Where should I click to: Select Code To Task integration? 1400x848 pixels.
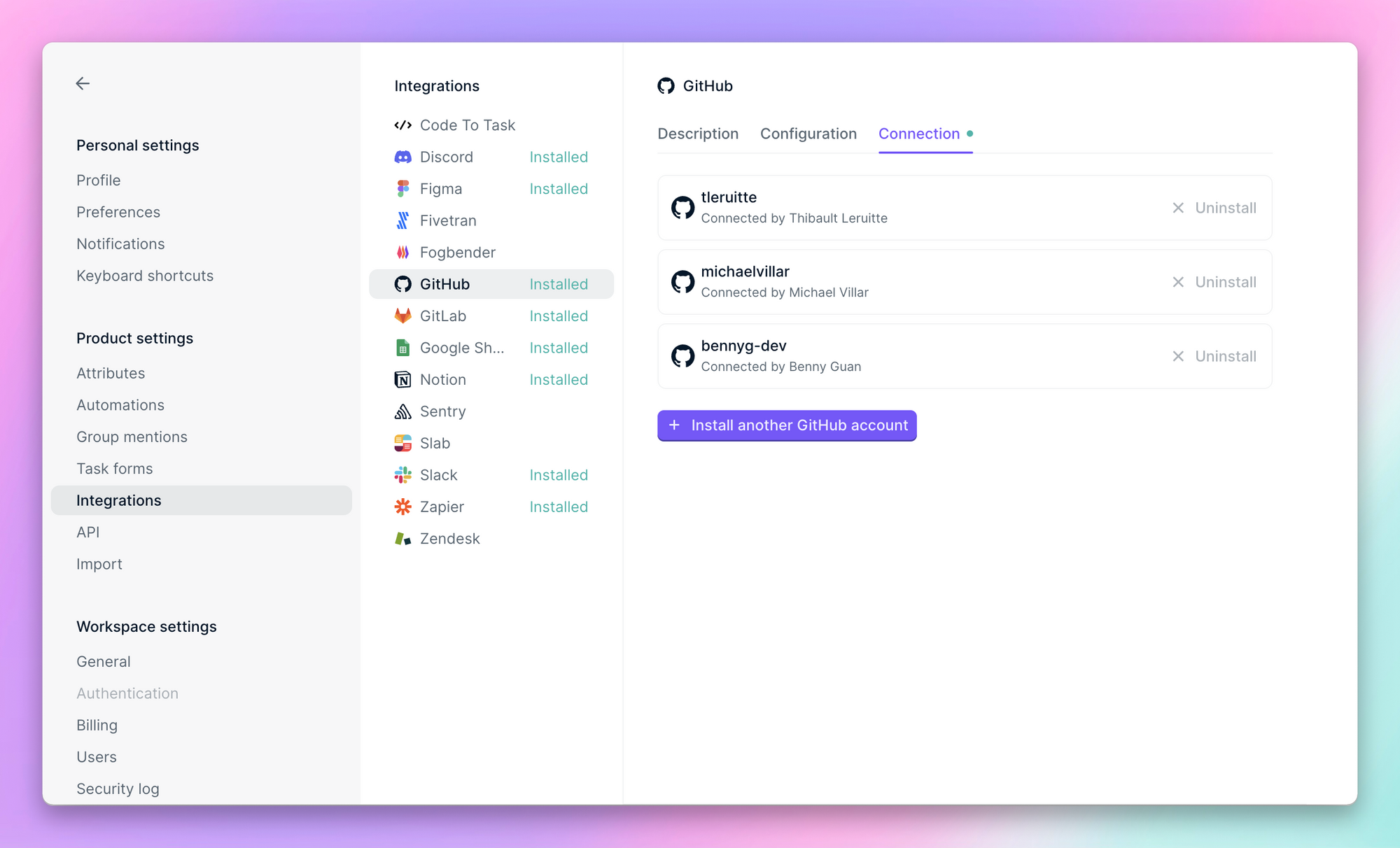click(x=468, y=125)
